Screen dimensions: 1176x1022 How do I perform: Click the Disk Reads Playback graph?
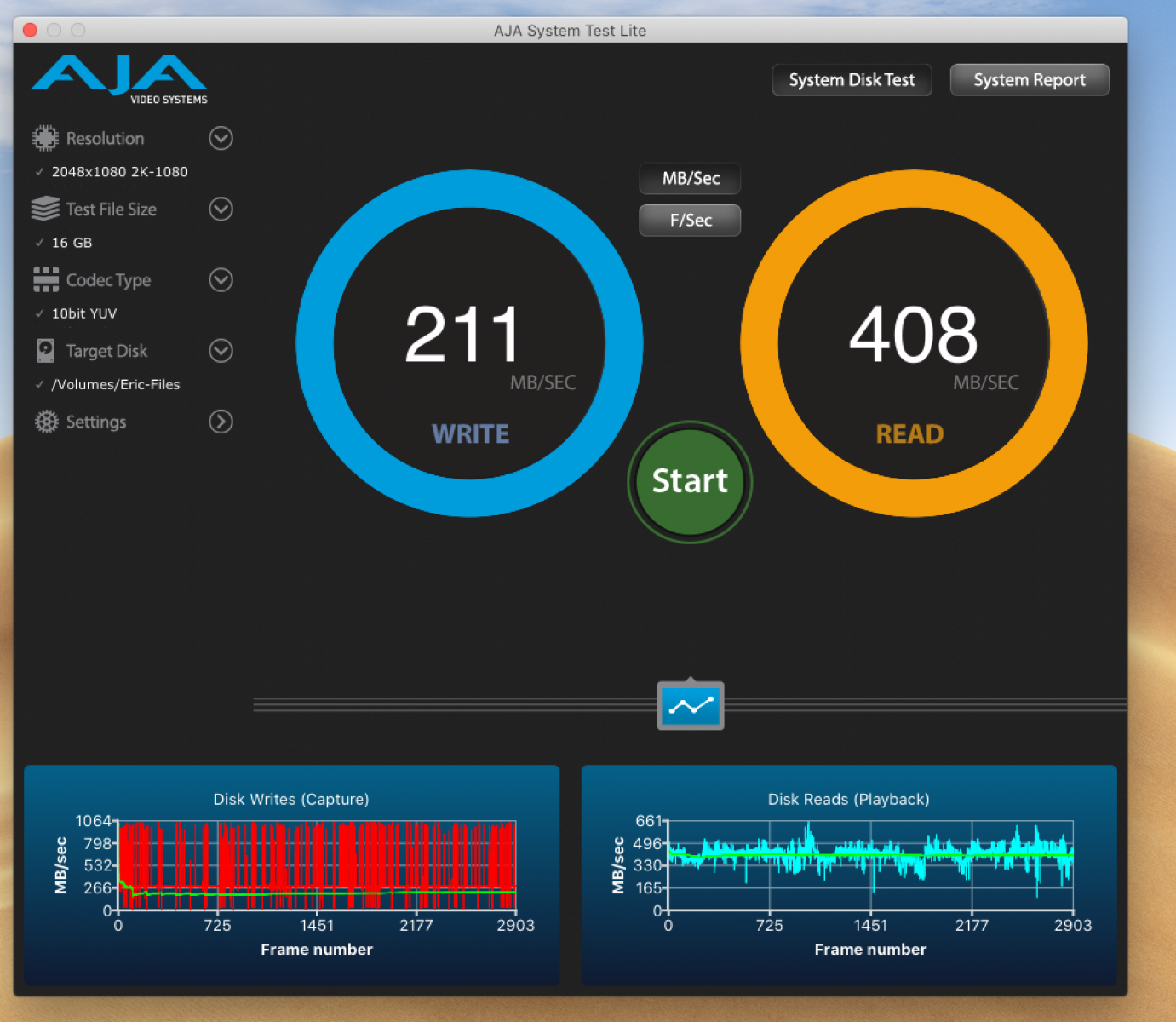(849, 876)
